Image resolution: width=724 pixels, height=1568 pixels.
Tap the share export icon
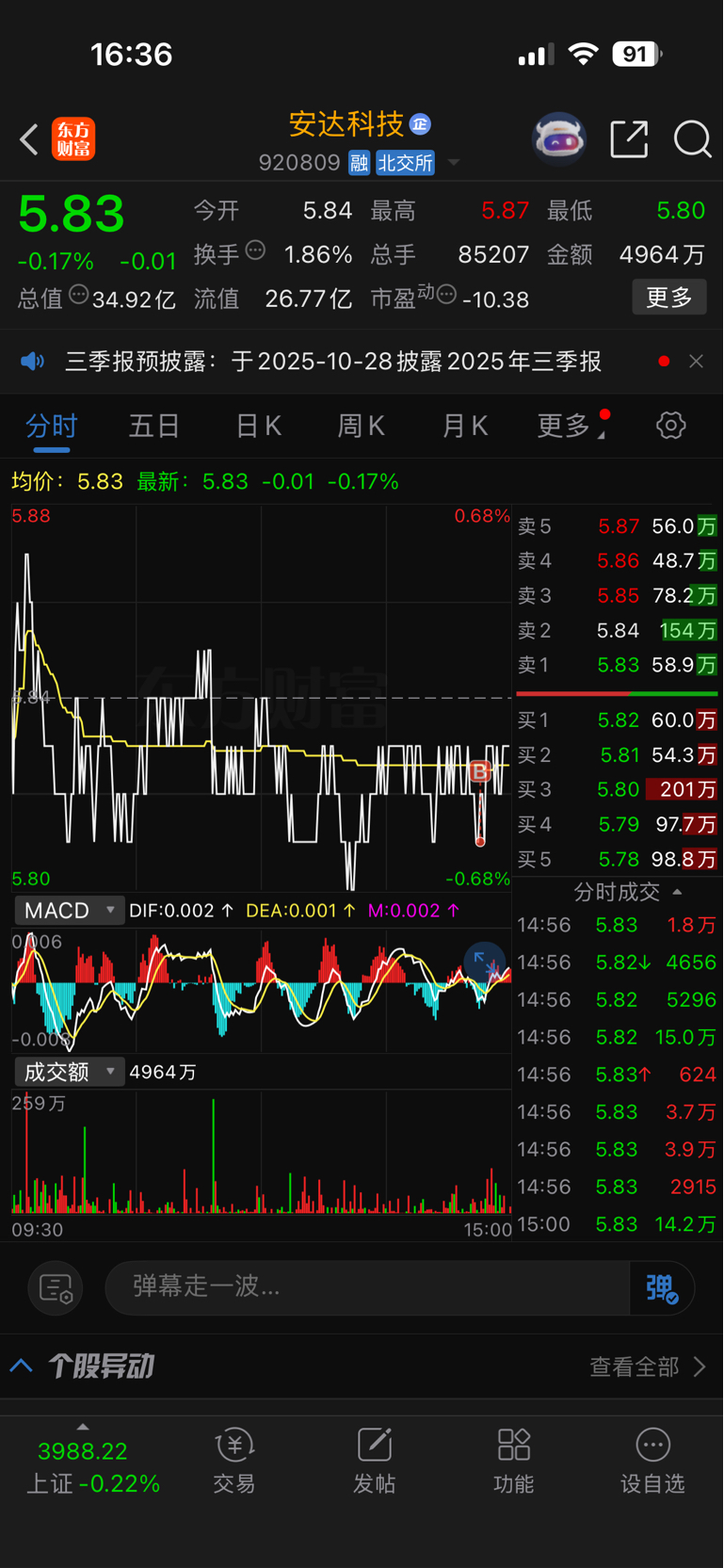tap(629, 139)
